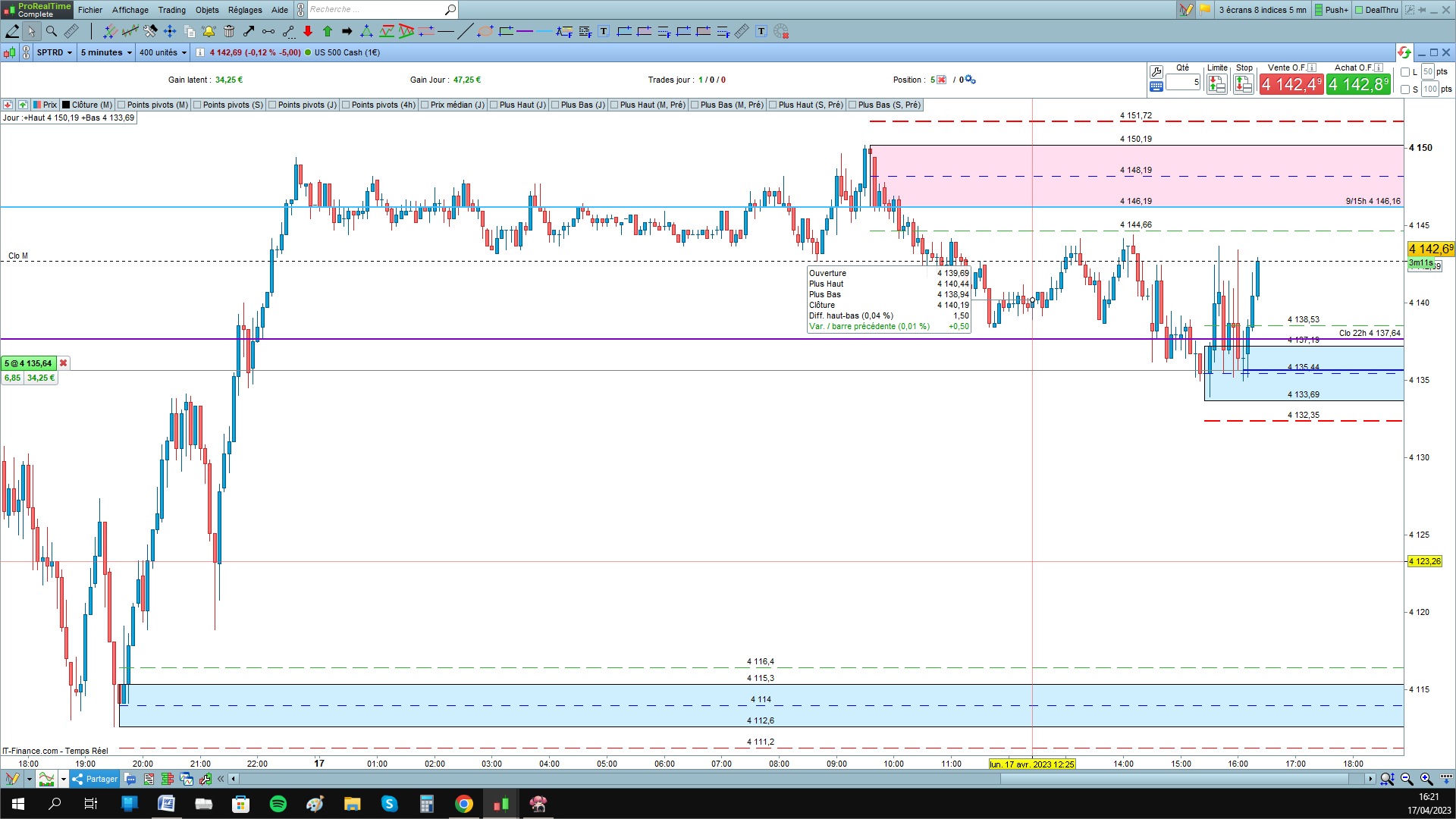
Task: Open the Réglages menu
Action: (x=244, y=10)
